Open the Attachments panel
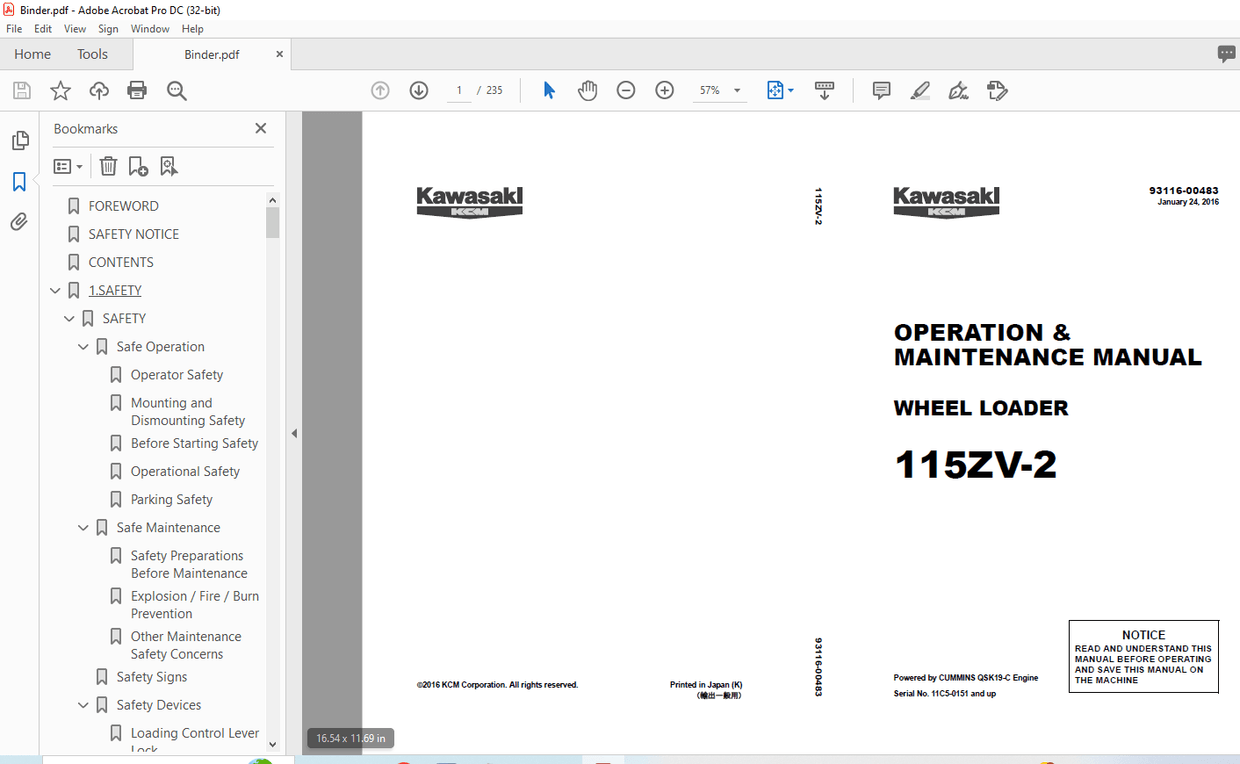 tap(20, 221)
